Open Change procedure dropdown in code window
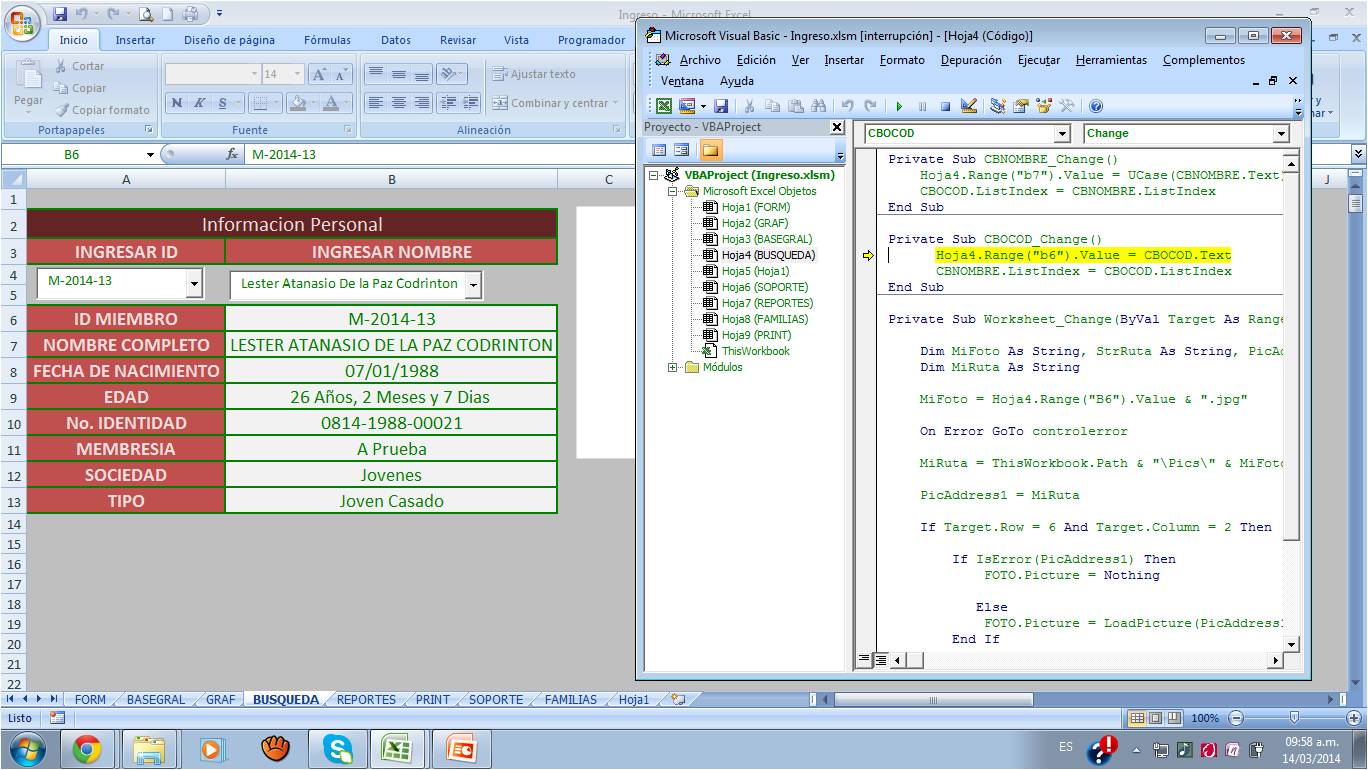Screen dimensions: 1368x770 (x=1281, y=134)
